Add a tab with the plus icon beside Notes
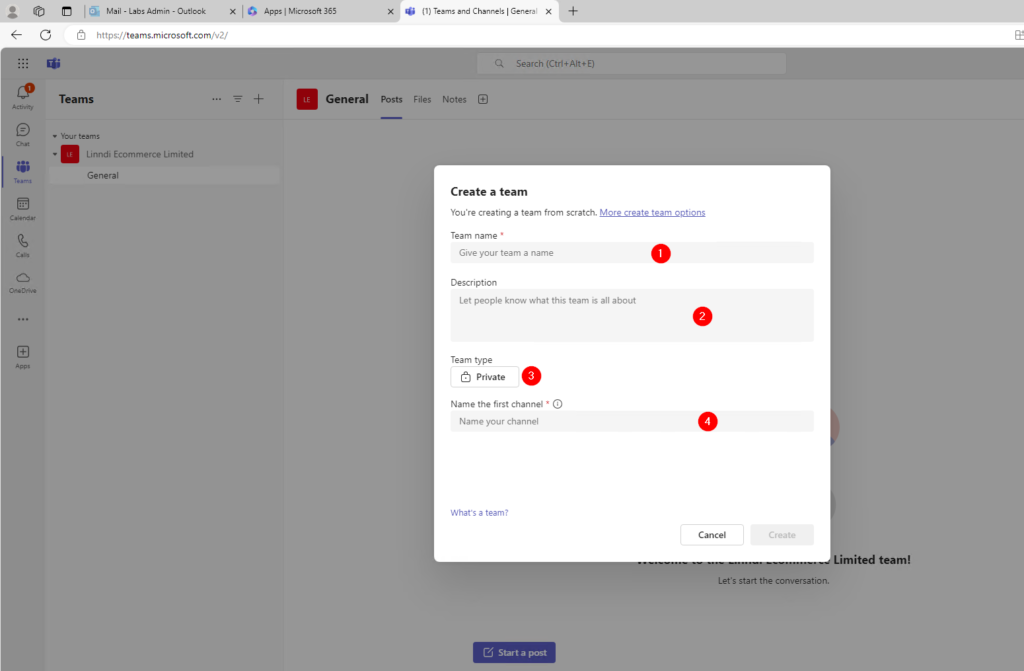Screen dimensions: 1024x671 coord(483,99)
